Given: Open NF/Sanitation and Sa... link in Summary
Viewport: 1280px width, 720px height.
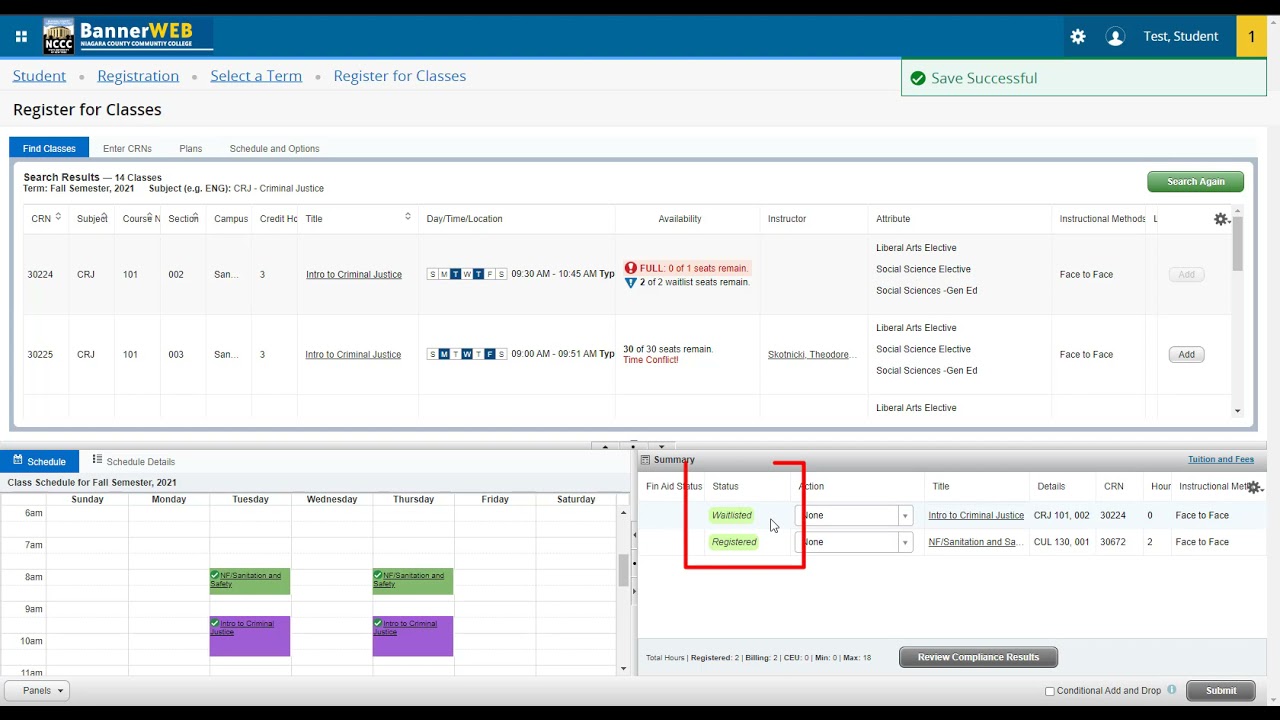Looking at the screenshot, I should coord(976,542).
